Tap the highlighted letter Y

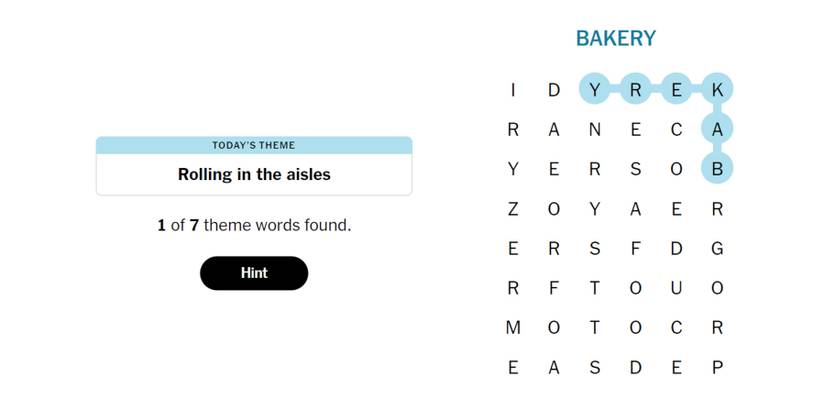pos(595,90)
